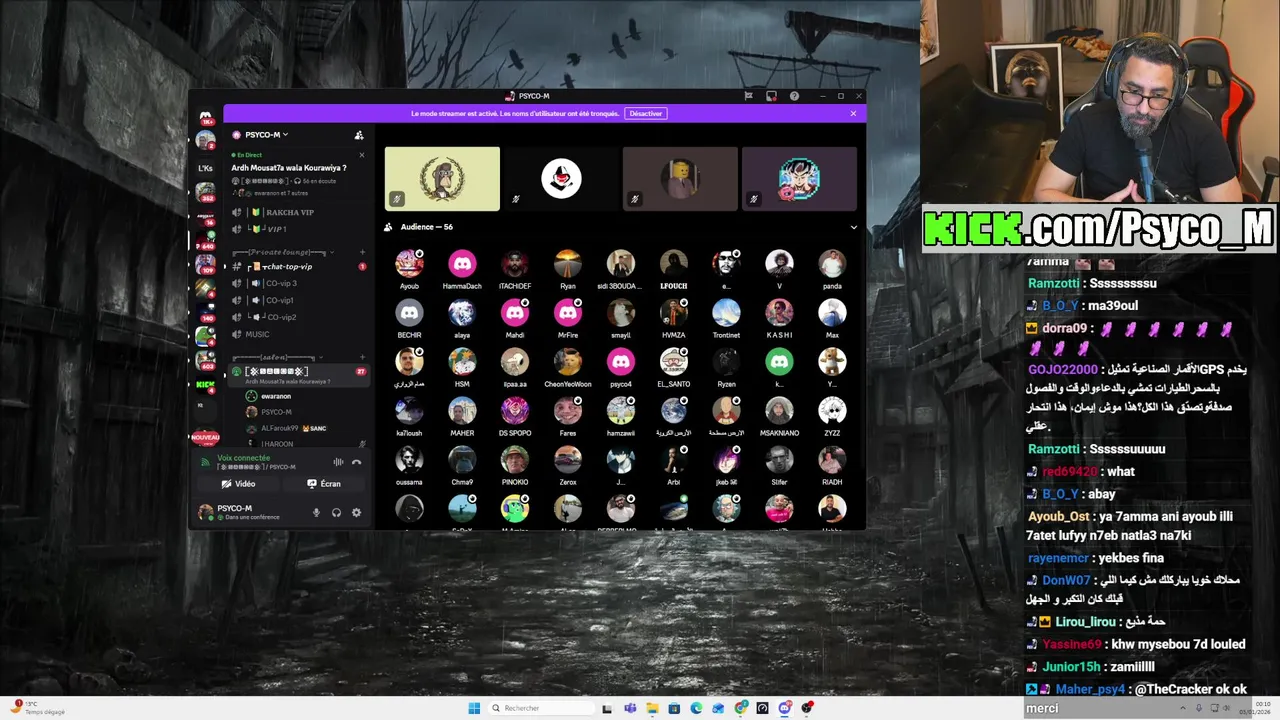Open Task View on taskbar
This screenshot has height=720, width=1280.
point(607,708)
